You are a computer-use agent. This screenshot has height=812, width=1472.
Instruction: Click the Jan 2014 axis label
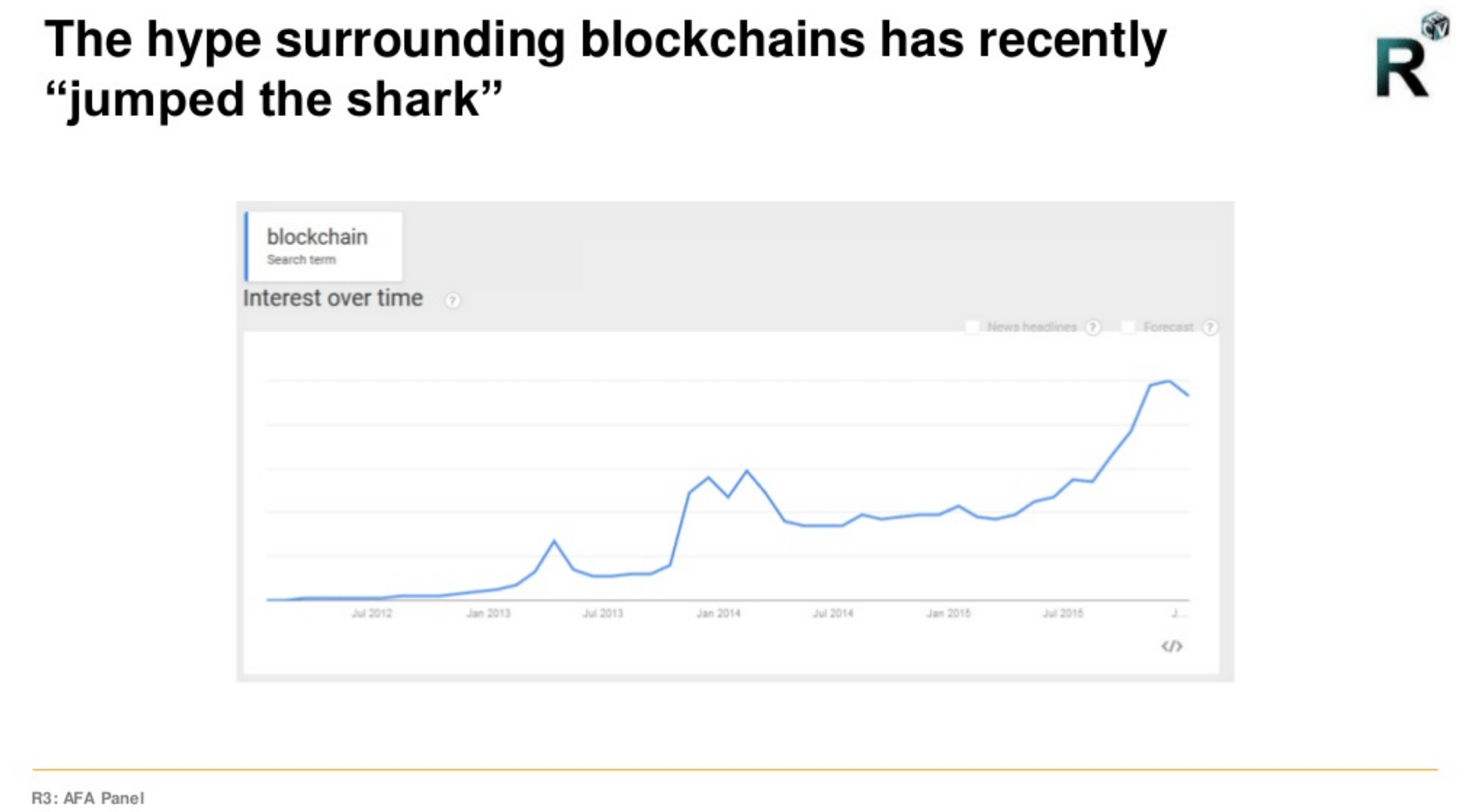[719, 613]
